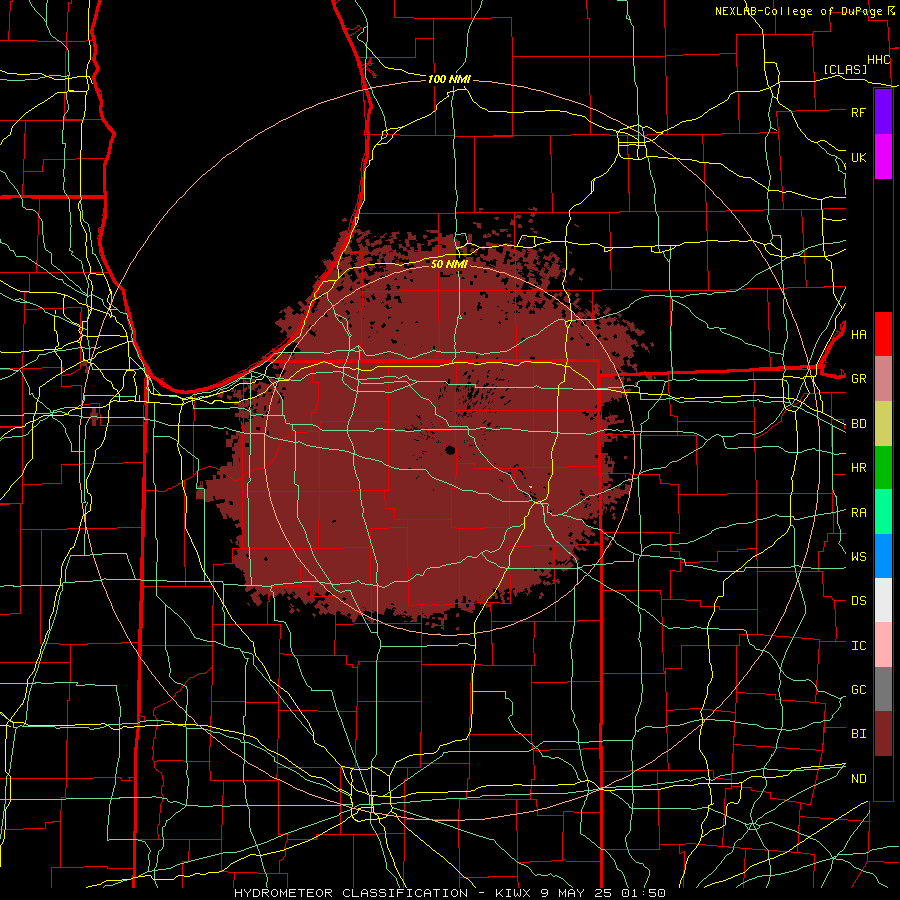Click the WS blue legend swatch
This screenshot has width=900, height=900.
pyautogui.click(x=883, y=556)
